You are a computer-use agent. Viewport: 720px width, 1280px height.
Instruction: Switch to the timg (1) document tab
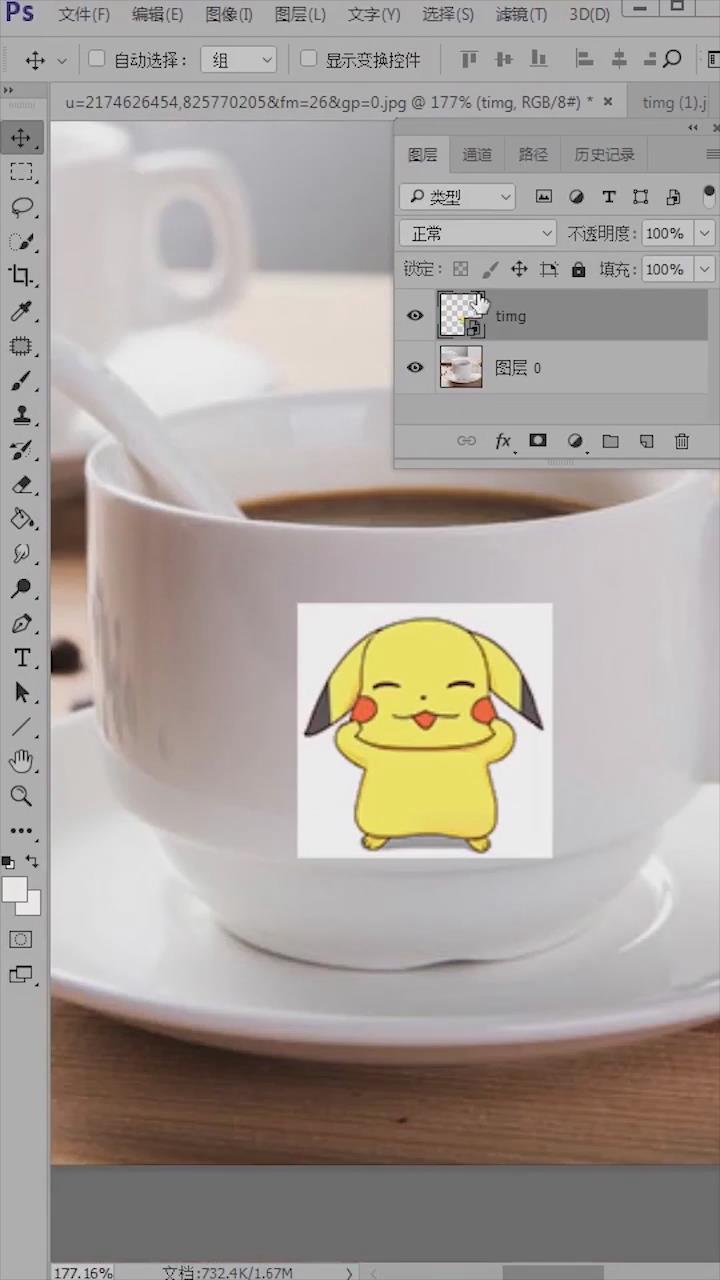tap(675, 102)
